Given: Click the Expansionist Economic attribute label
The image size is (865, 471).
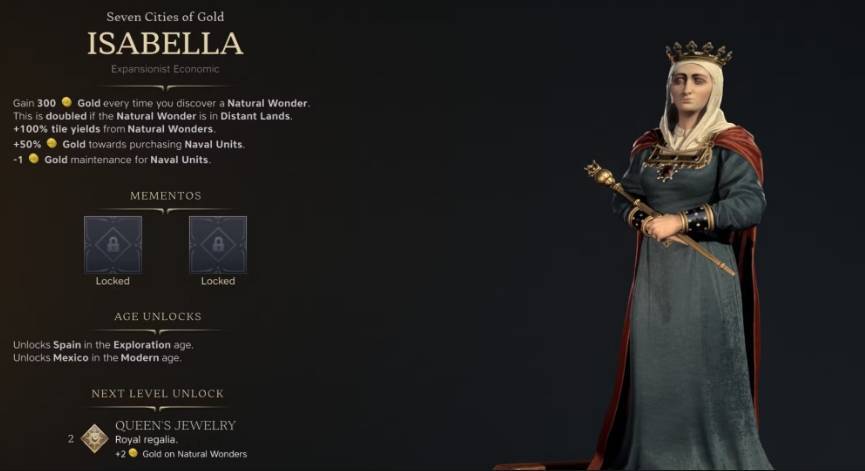Looking at the screenshot, I should [x=165, y=69].
